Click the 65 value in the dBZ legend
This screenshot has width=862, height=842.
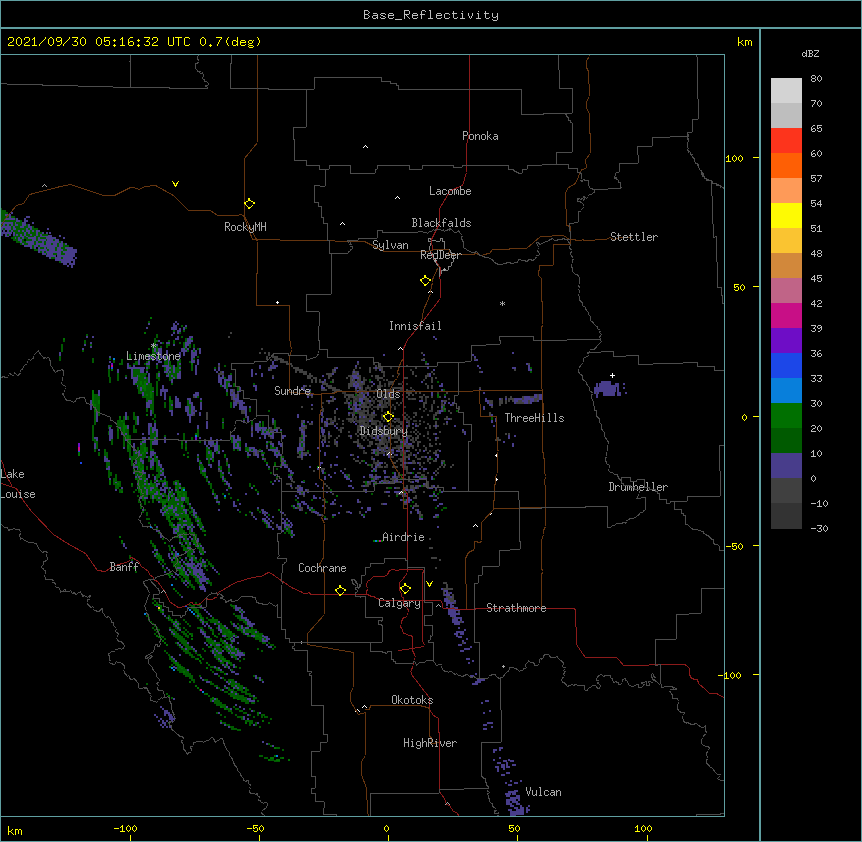(816, 129)
